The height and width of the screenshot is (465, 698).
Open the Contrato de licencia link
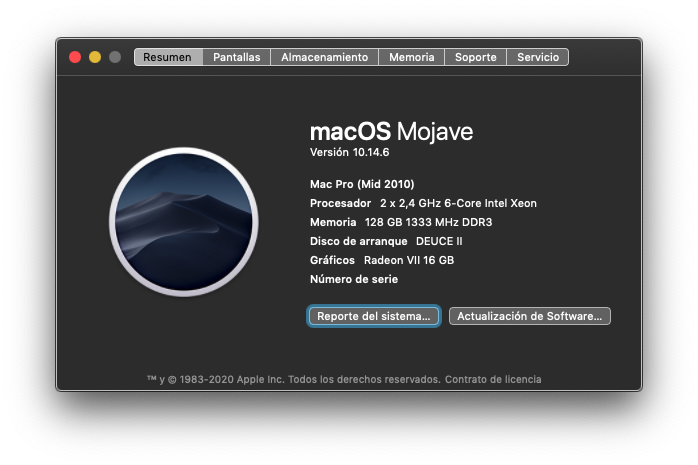click(x=493, y=380)
